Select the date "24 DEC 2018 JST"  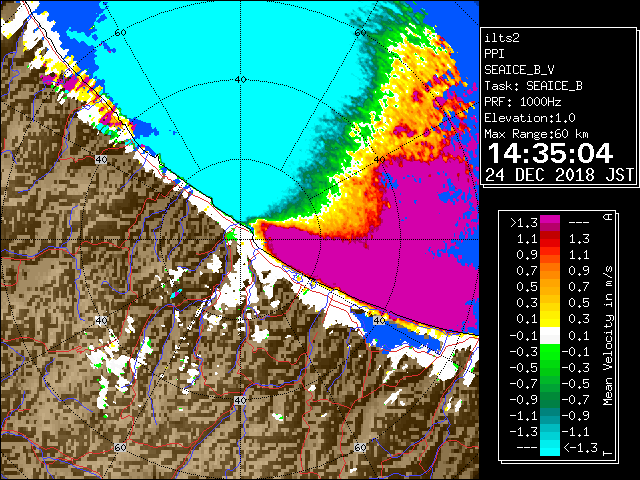click(x=560, y=175)
